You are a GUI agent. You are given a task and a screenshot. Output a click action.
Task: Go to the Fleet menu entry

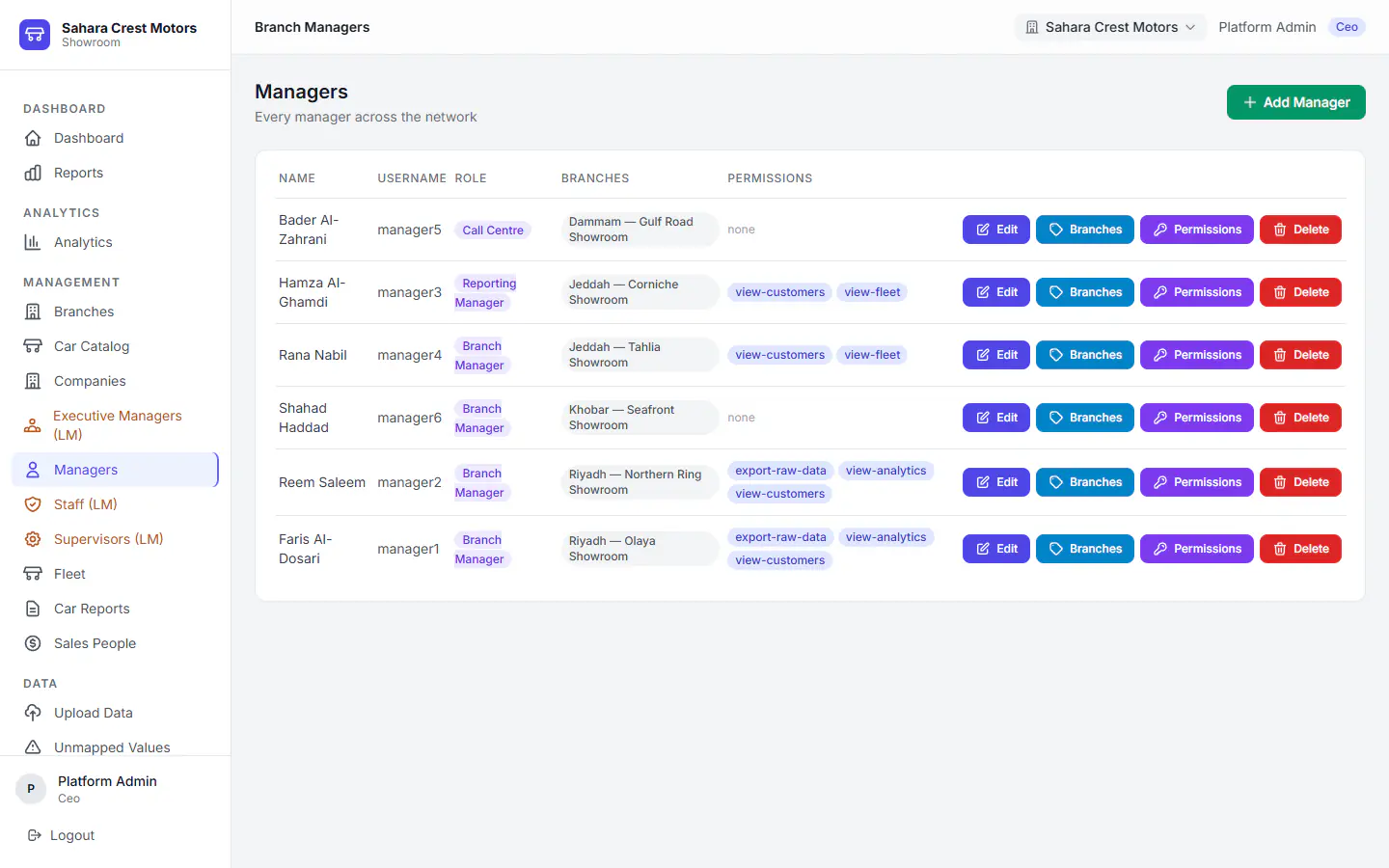pos(115,574)
